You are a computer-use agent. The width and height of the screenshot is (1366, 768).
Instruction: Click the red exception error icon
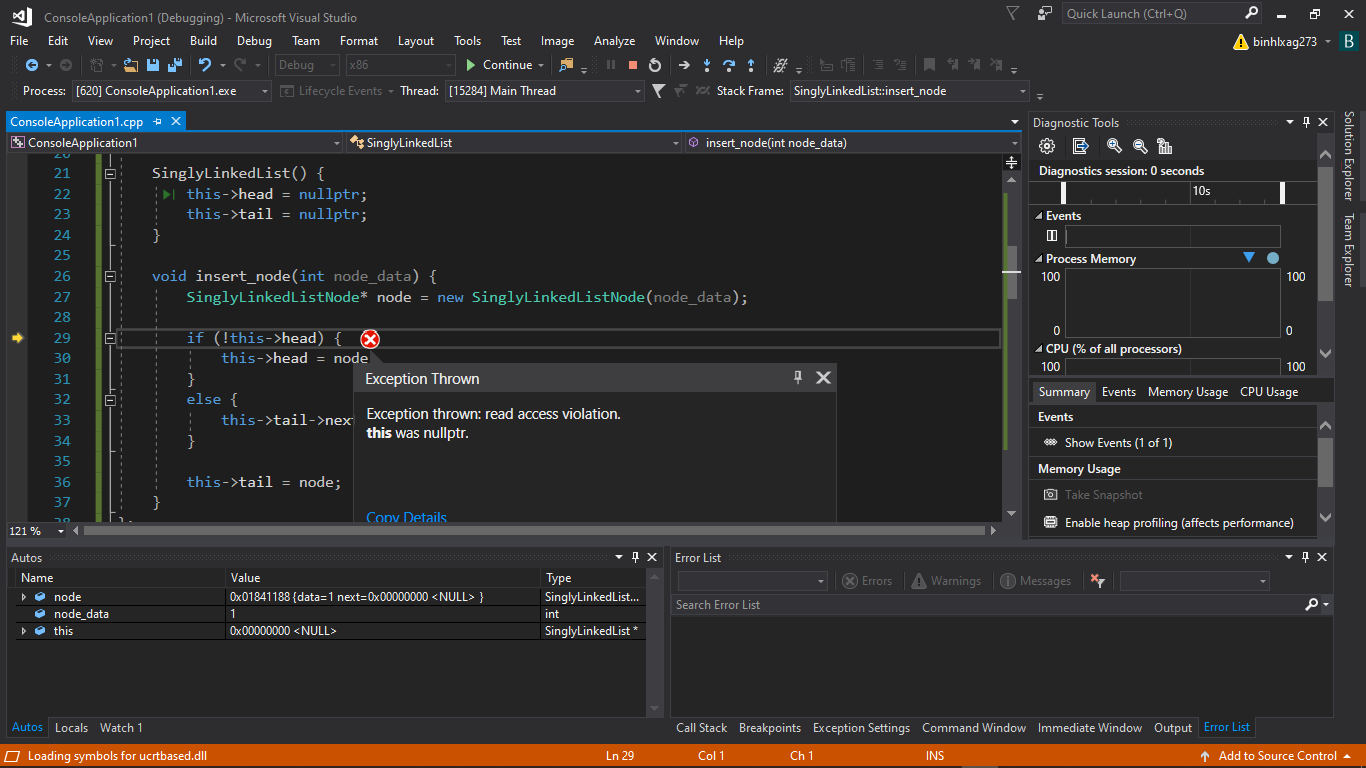click(x=370, y=339)
